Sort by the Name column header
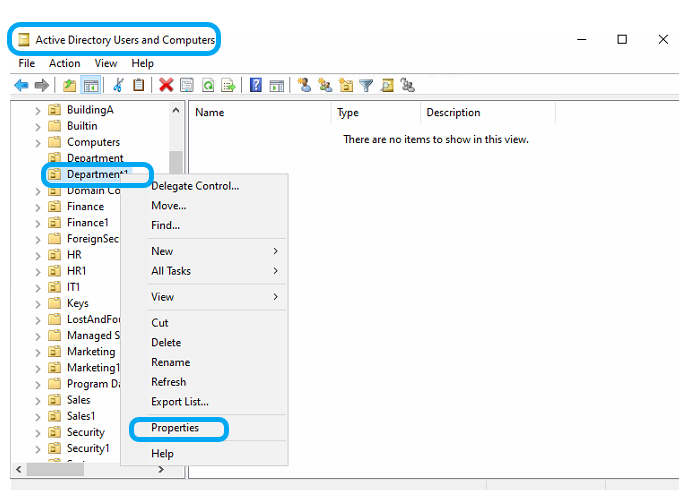This screenshot has width=686, height=496. [x=261, y=112]
